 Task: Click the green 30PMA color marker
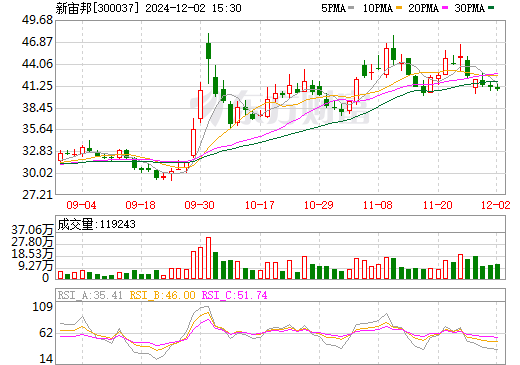[x=491, y=8]
